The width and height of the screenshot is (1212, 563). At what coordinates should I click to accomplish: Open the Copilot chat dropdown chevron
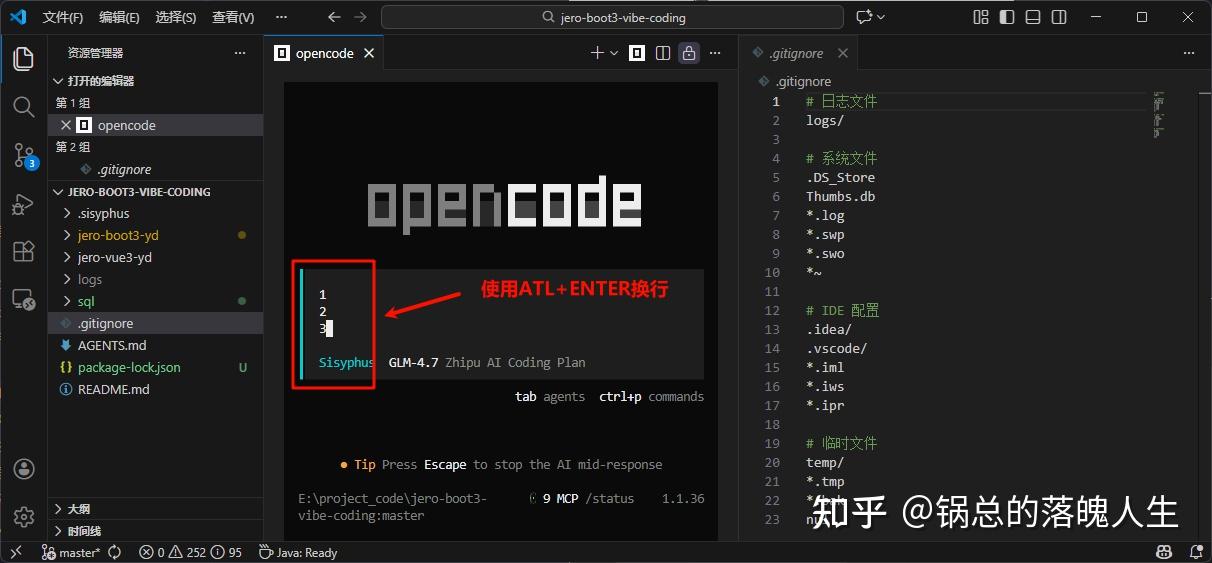pos(883,17)
